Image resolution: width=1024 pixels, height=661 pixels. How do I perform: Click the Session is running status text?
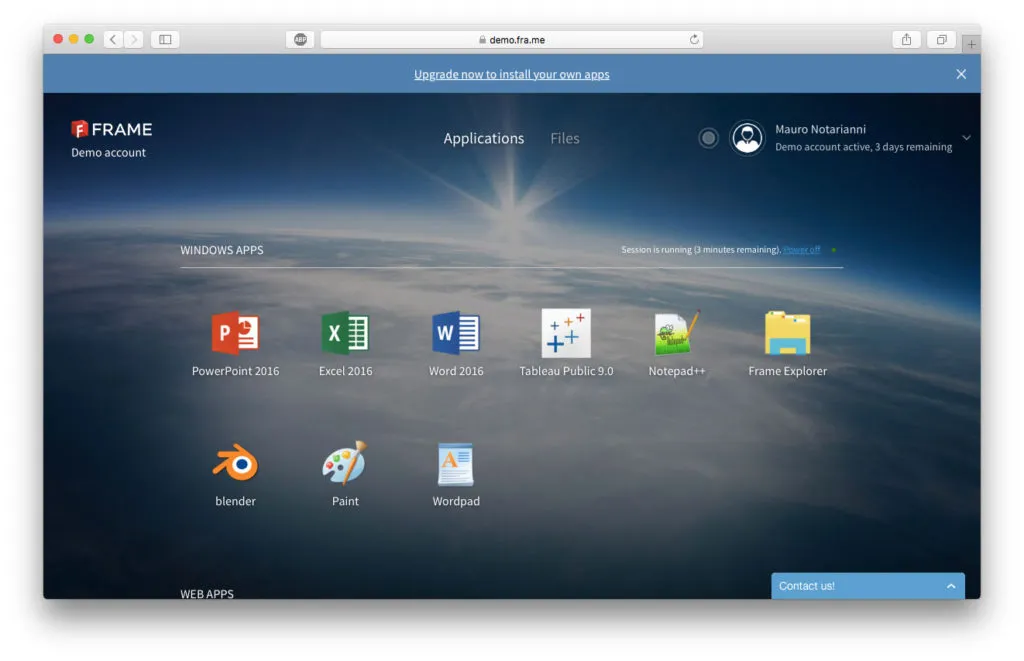[x=700, y=250]
